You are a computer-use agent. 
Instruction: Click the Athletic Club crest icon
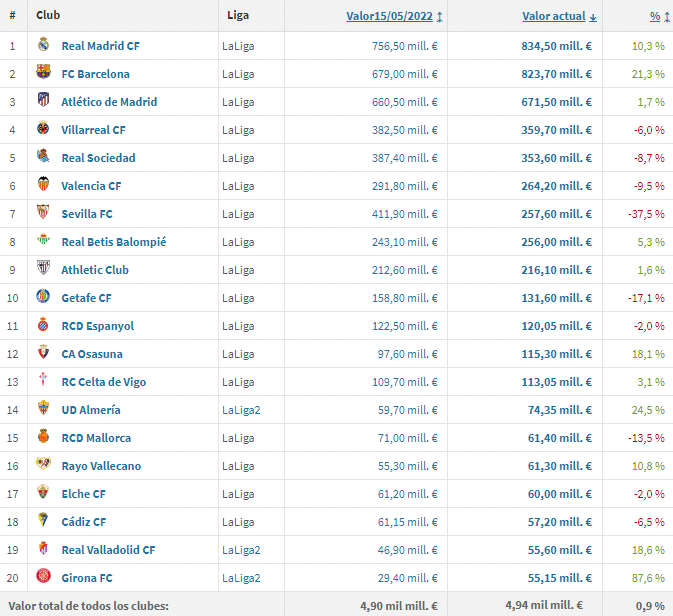pyautogui.click(x=43, y=267)
